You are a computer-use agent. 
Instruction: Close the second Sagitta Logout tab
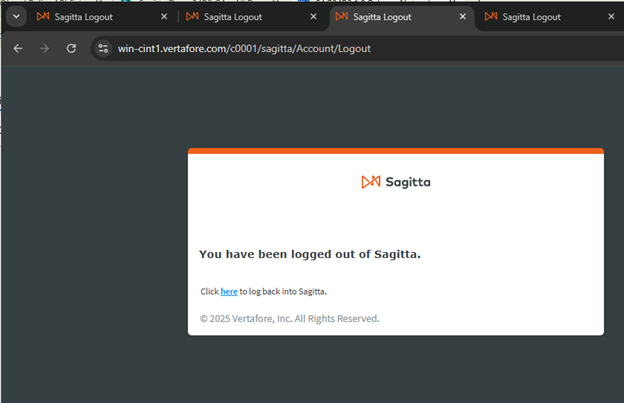pyautogui.click(x=314, y=17)
